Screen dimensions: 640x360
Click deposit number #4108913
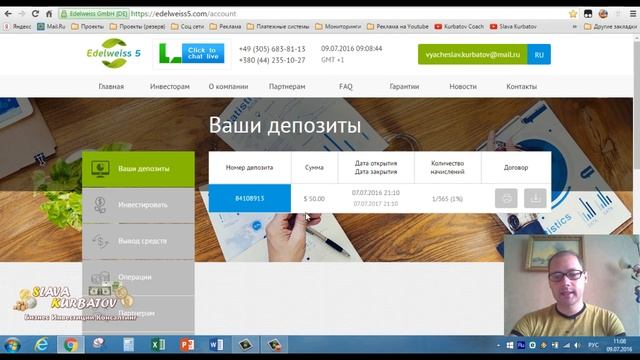[250, 198]
